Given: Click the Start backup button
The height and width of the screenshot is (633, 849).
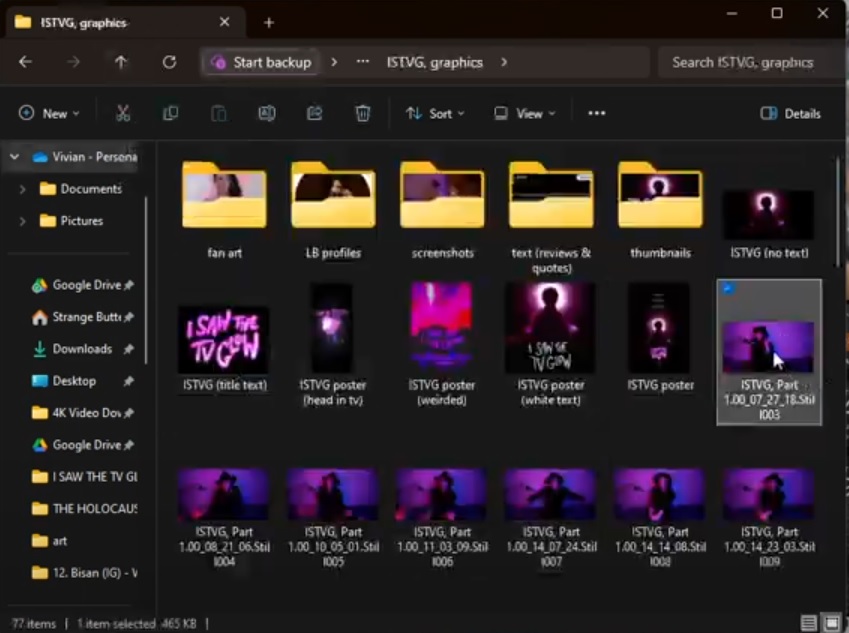Looking at the screenshot, I should (x=261, y=62).
